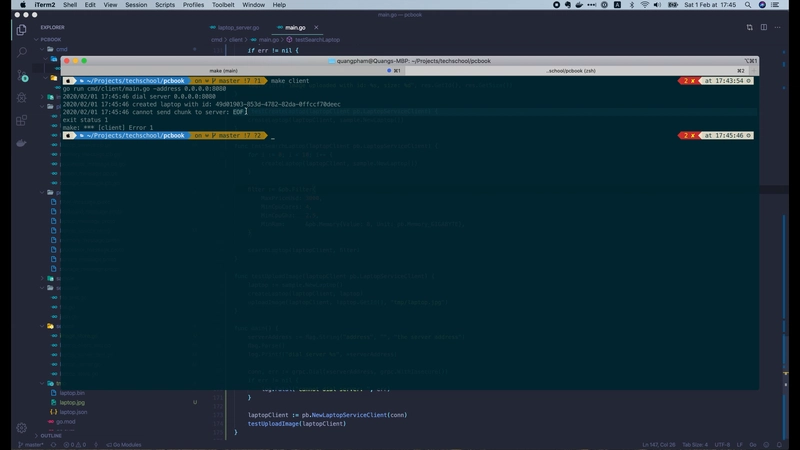Open the Extensions view in VS Code
Viewport: 800px width, 450px height.
[x=21, y=120]
